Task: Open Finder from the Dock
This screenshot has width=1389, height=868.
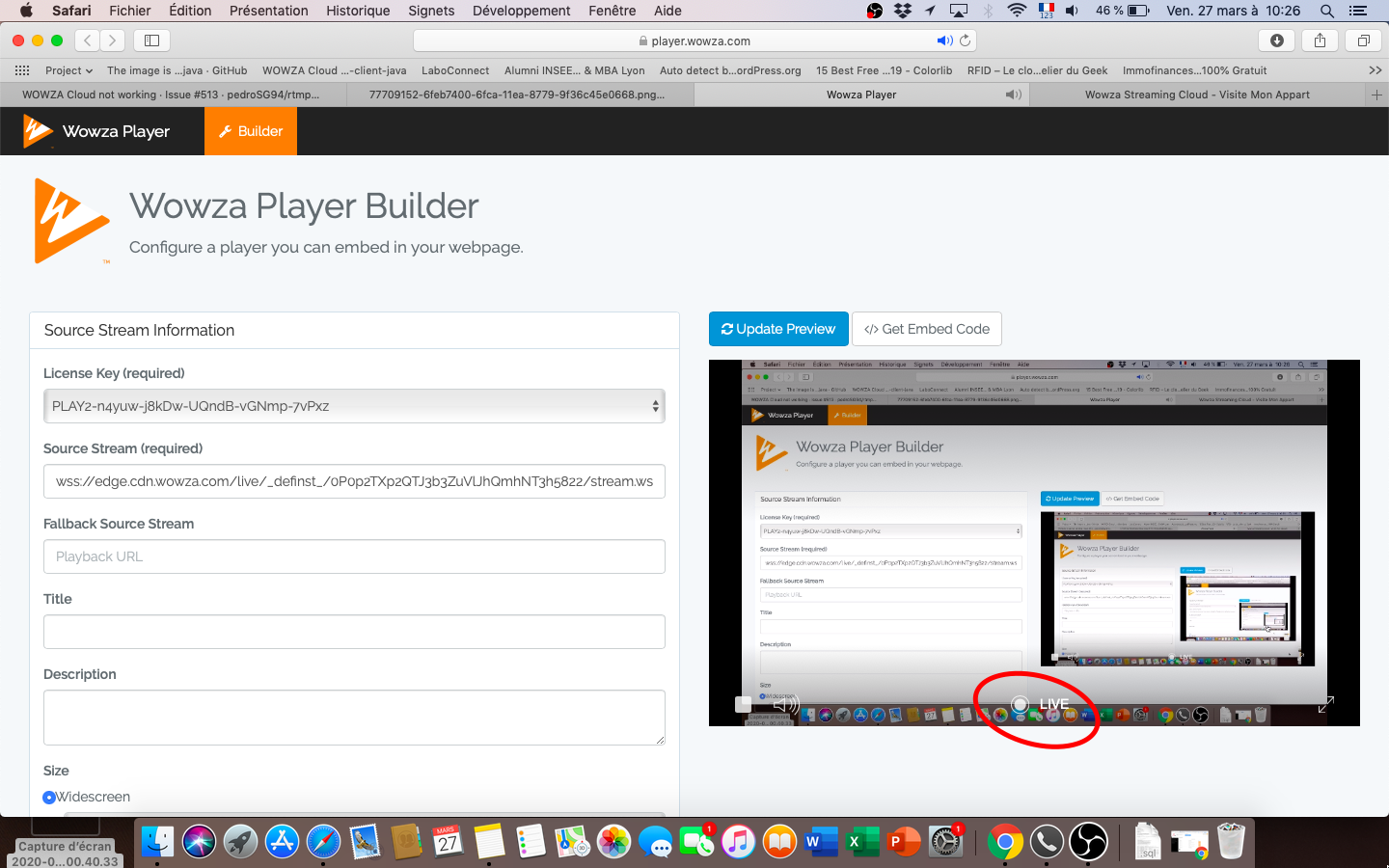Action: (157, 842)
